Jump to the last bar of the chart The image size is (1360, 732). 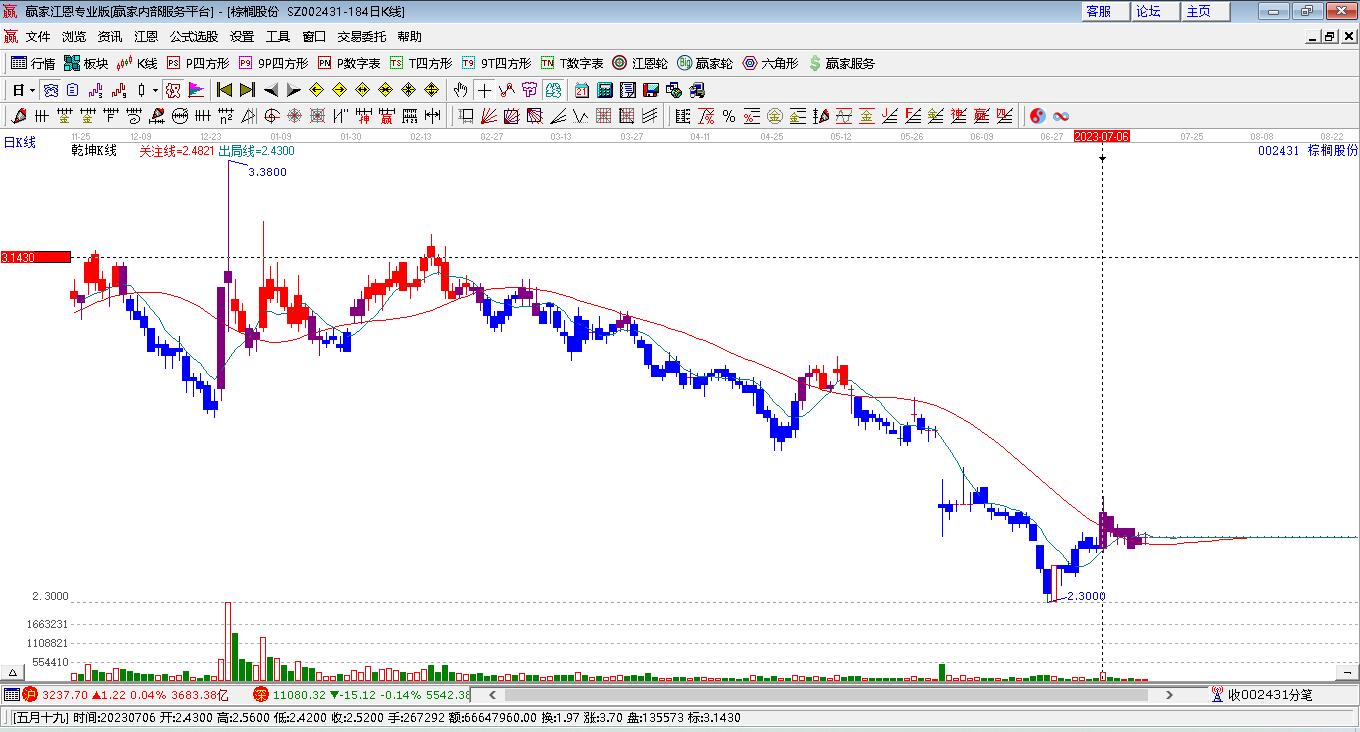(x=247, y=90)
